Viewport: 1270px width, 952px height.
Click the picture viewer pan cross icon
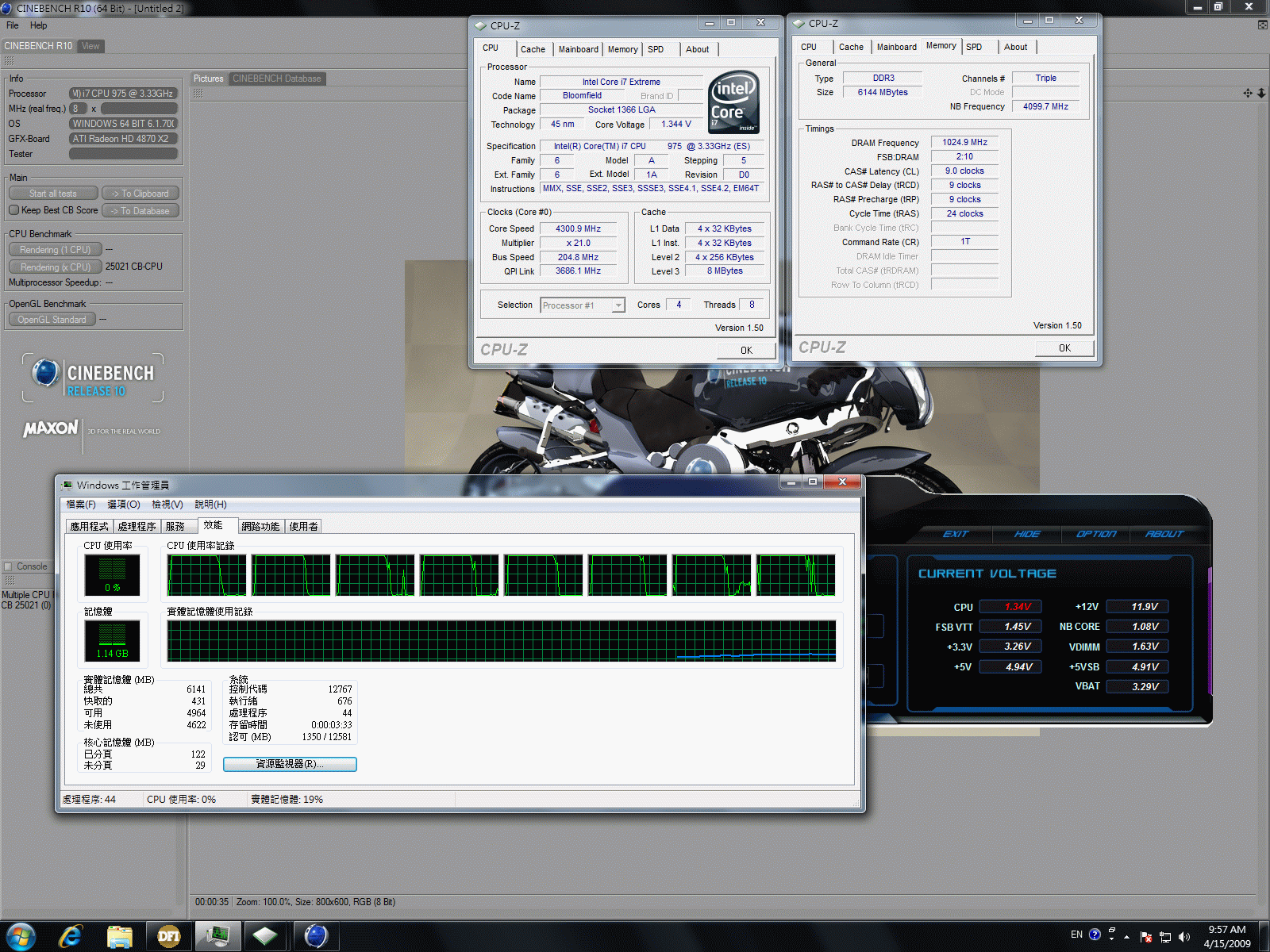(1248, 93)
